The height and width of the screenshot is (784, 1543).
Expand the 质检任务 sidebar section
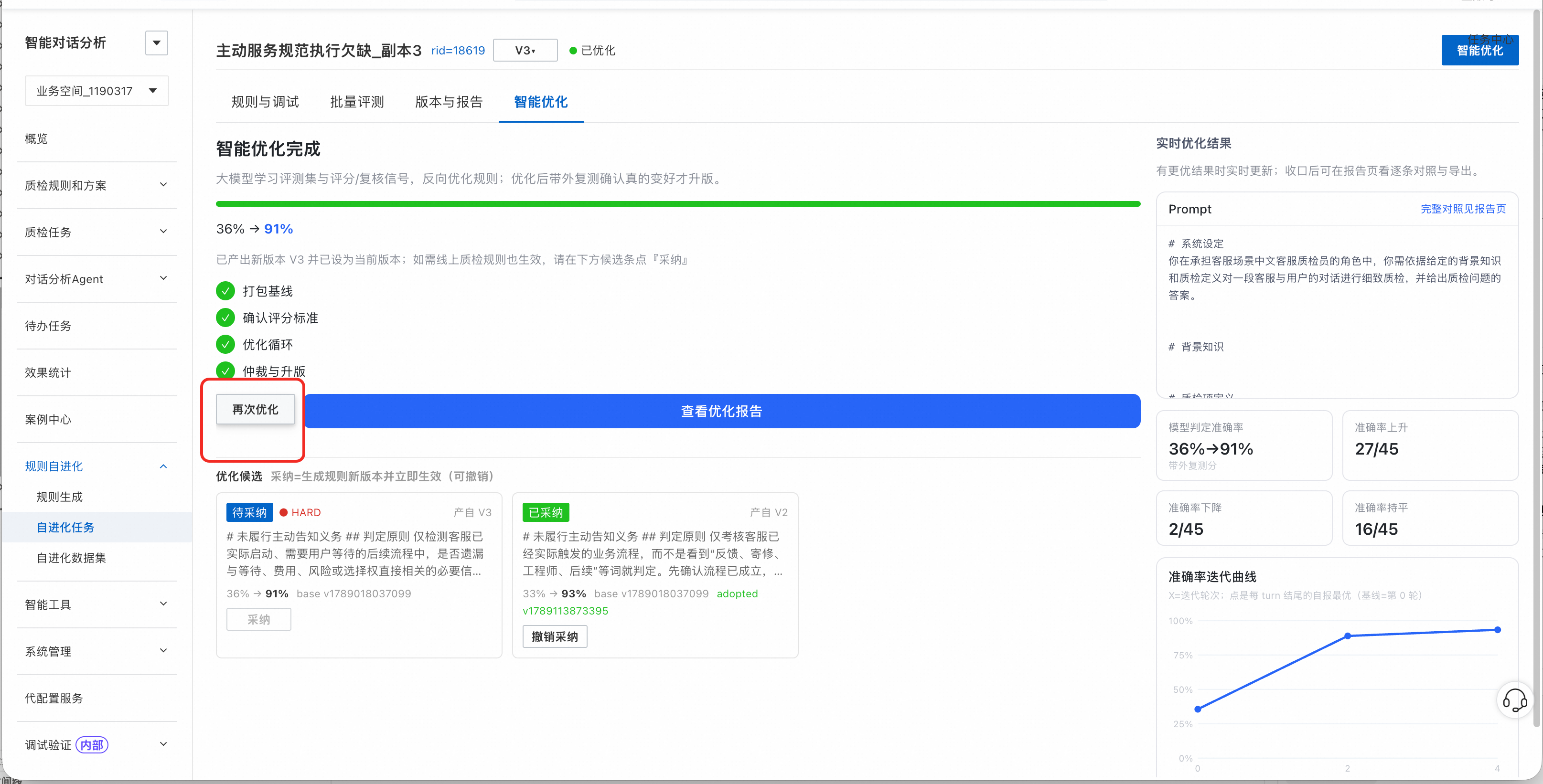tap(96, 232)
